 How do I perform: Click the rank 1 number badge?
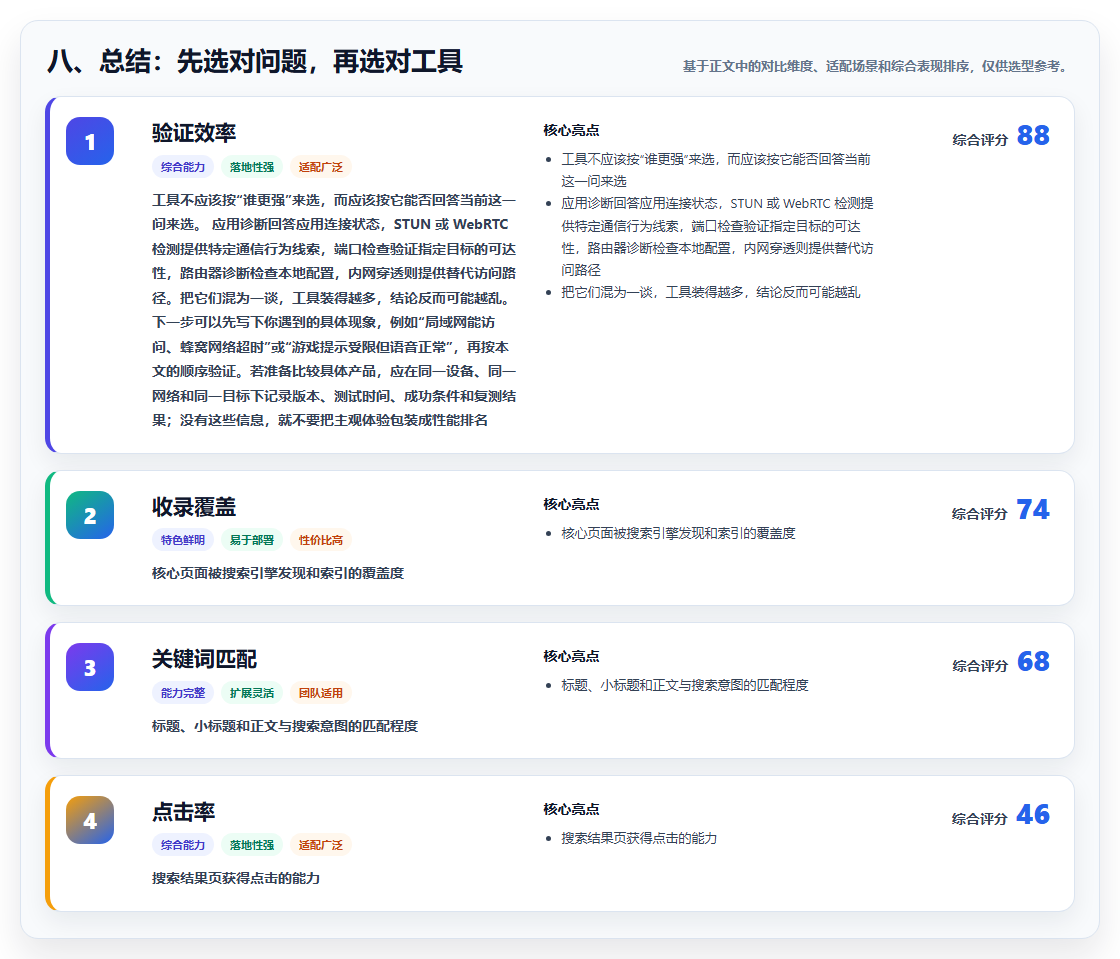[x=90, y=141]
